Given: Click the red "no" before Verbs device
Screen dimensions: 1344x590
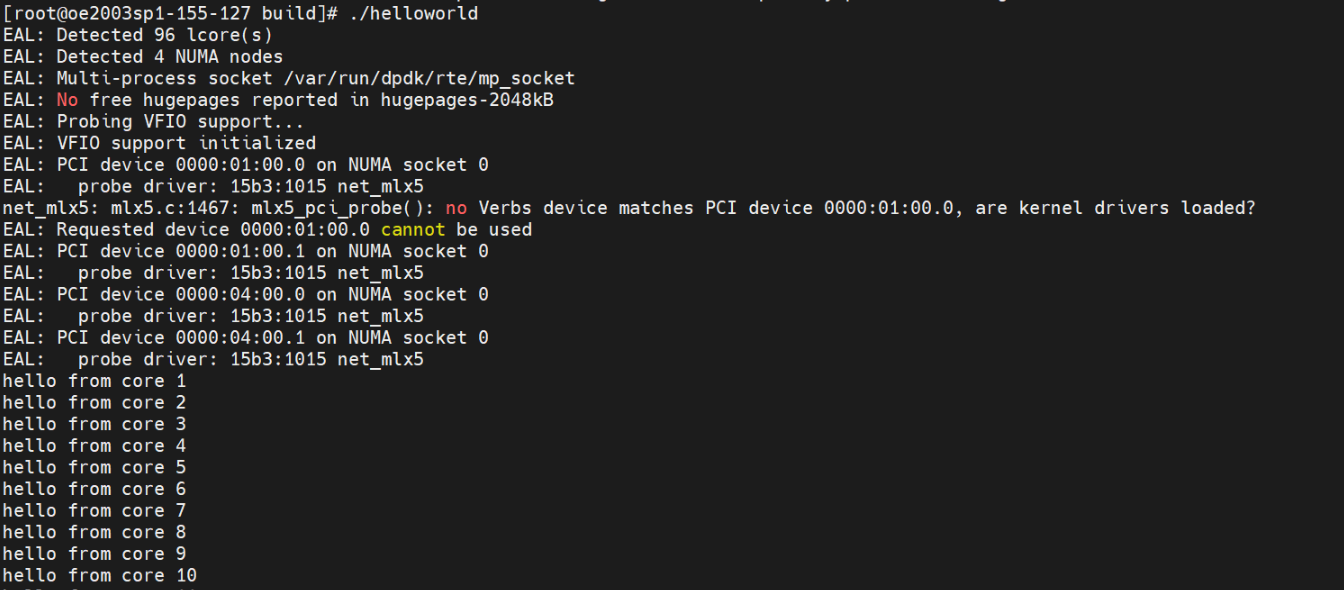Looking at the screenshot, I should (456, 208).
